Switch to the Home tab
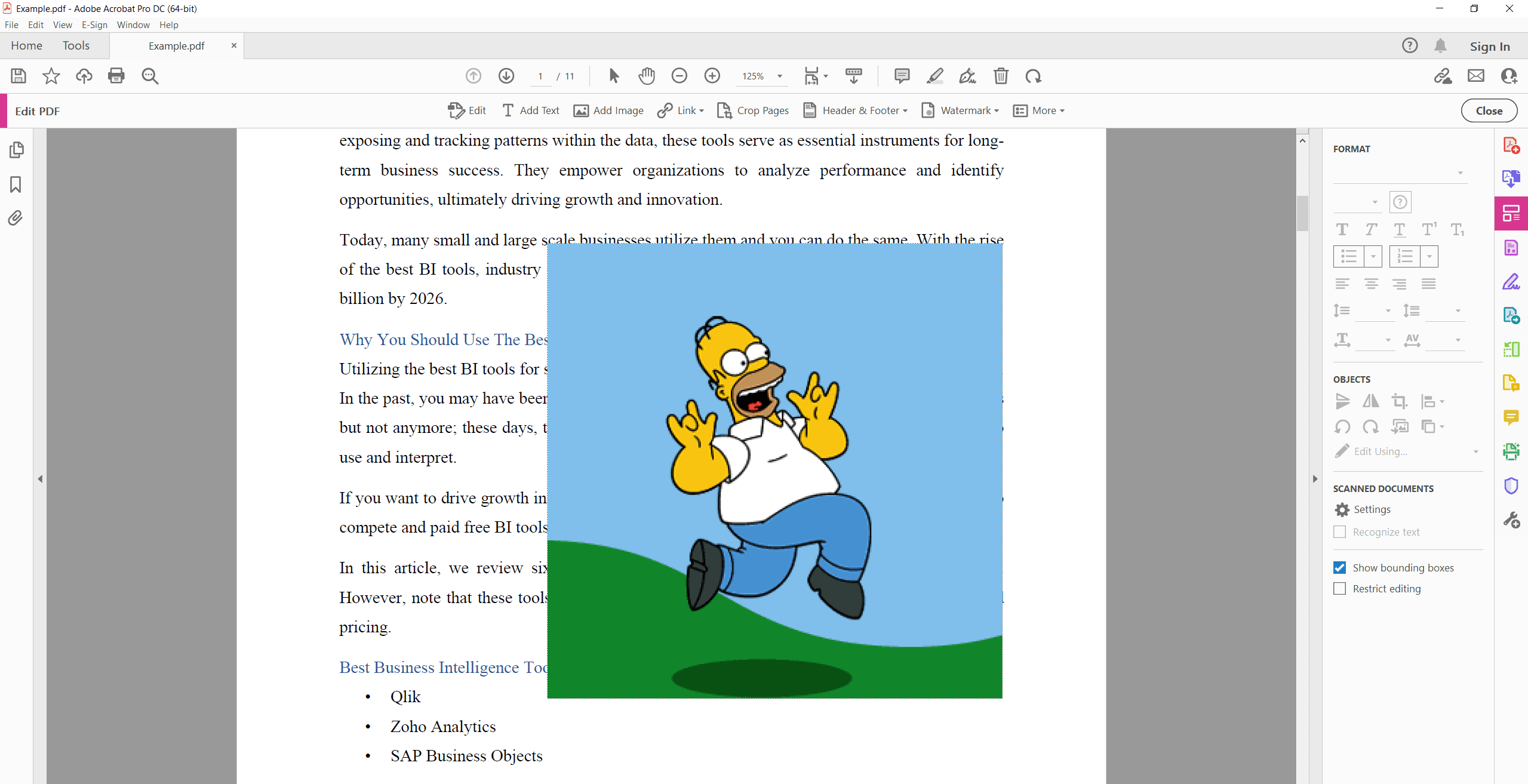The width and height of the screenshot is (1528, 784). [x=27, y=45]
